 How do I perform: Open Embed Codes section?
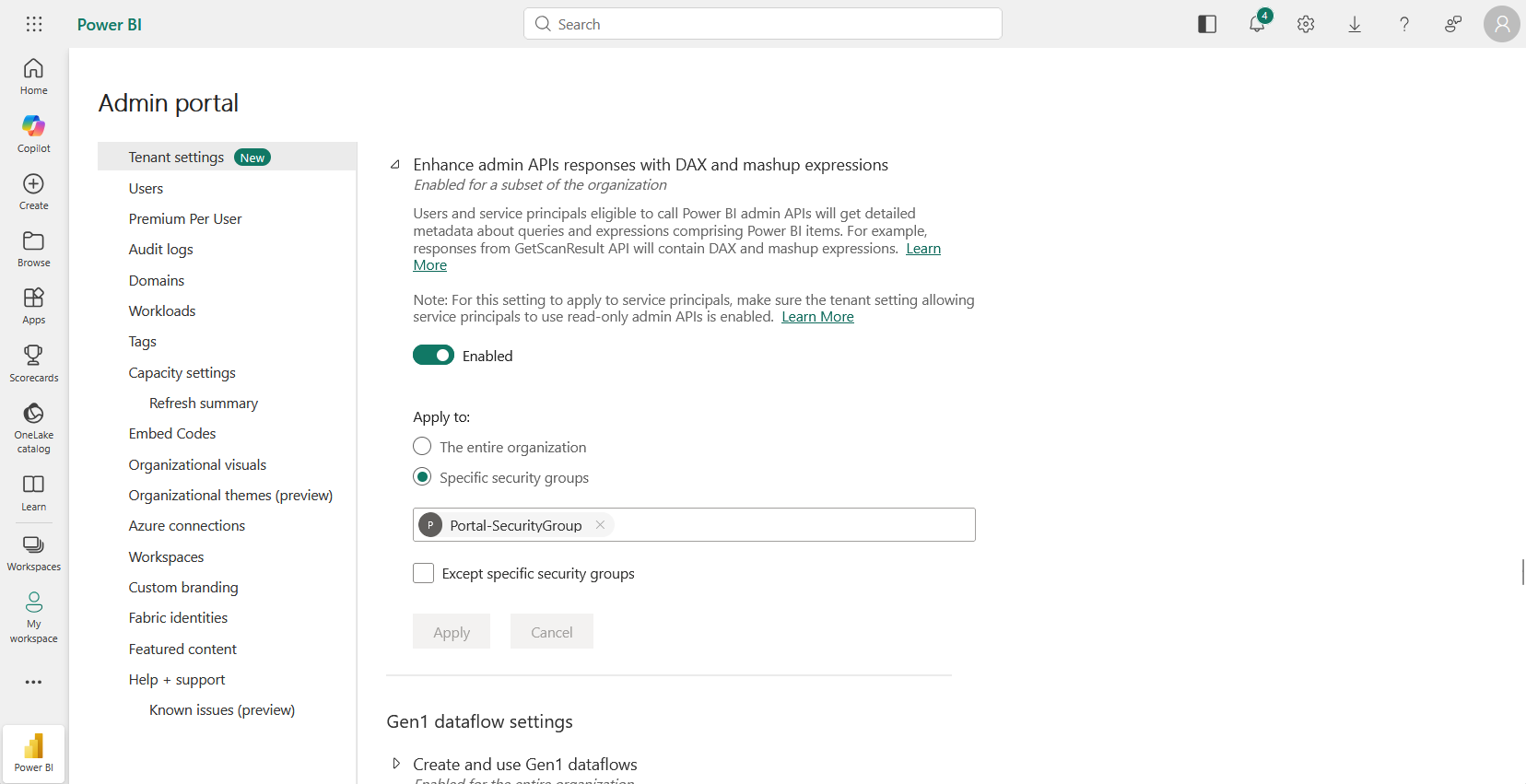[x=172, y=433]
